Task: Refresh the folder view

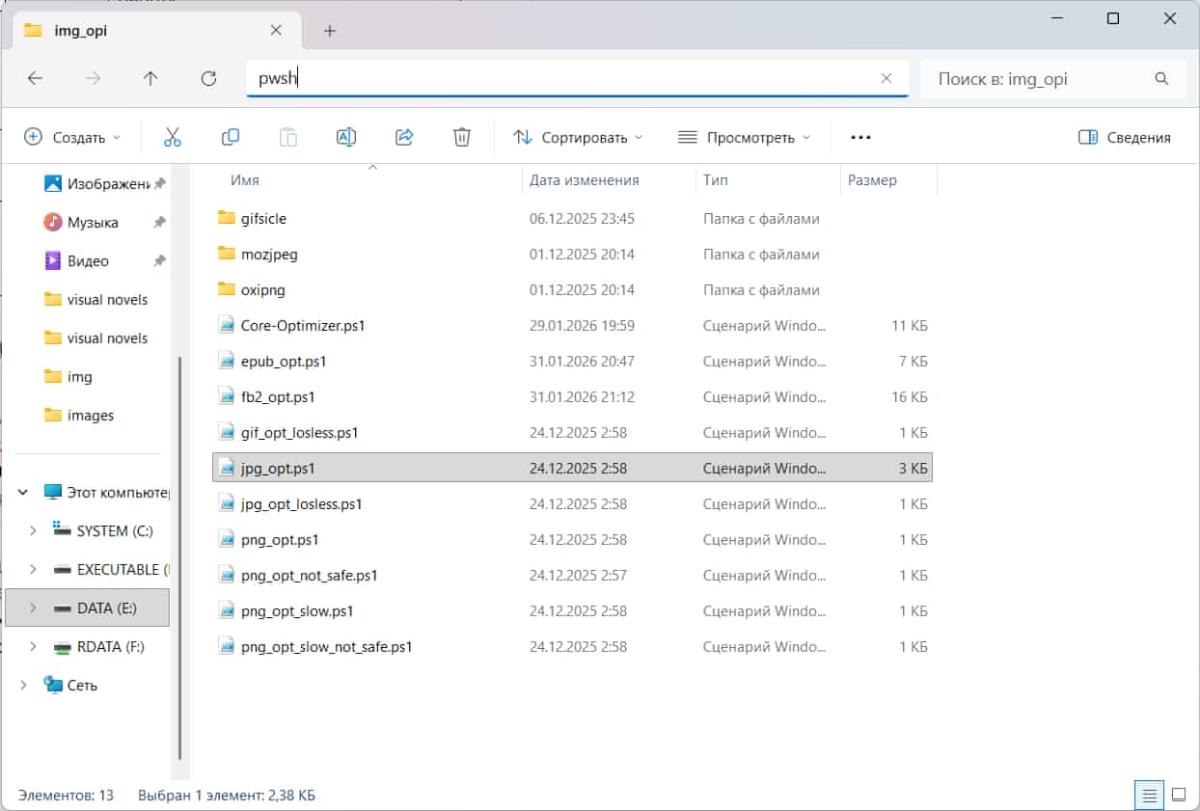Action: [x=209, y=78]
